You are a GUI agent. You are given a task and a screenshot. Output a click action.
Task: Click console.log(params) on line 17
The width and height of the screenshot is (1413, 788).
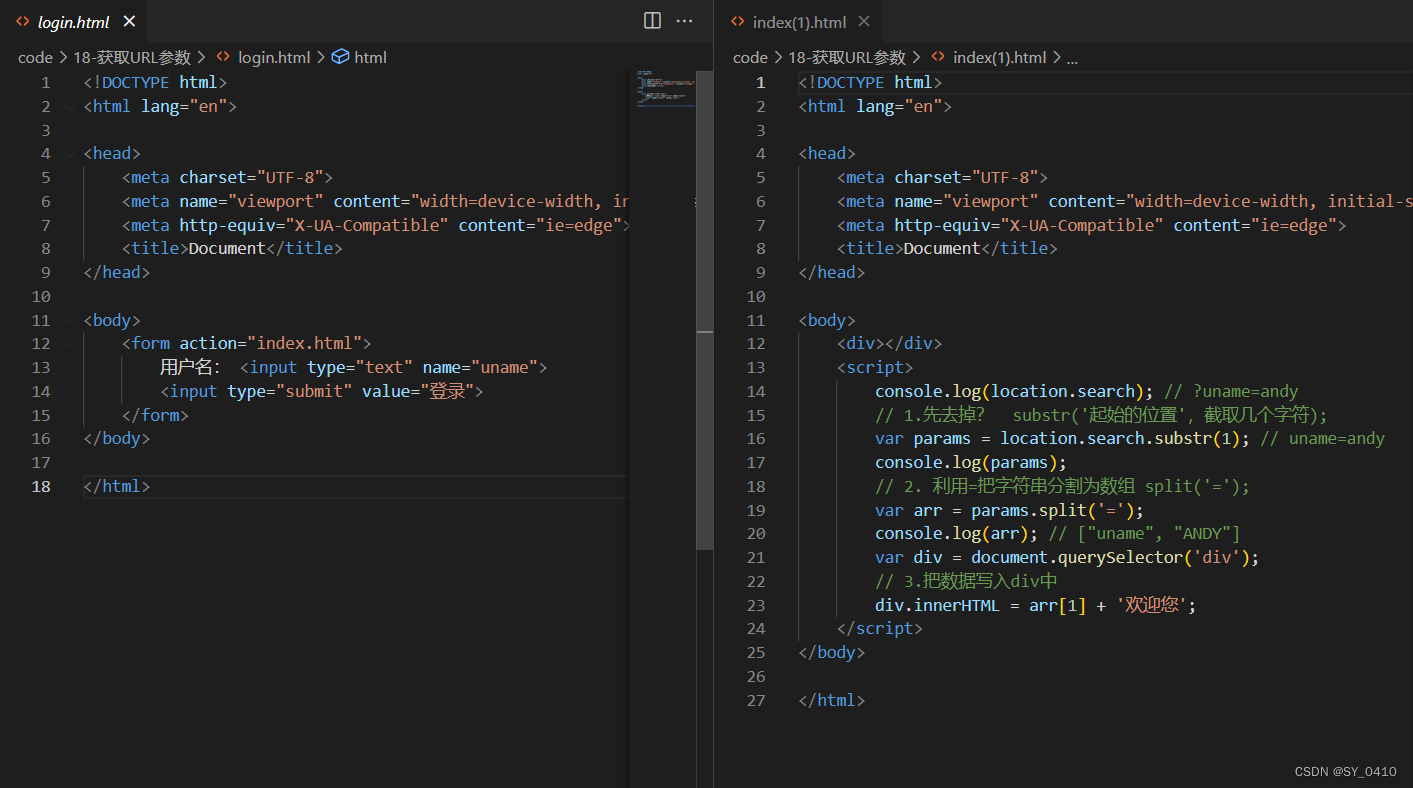pos(971,462)
